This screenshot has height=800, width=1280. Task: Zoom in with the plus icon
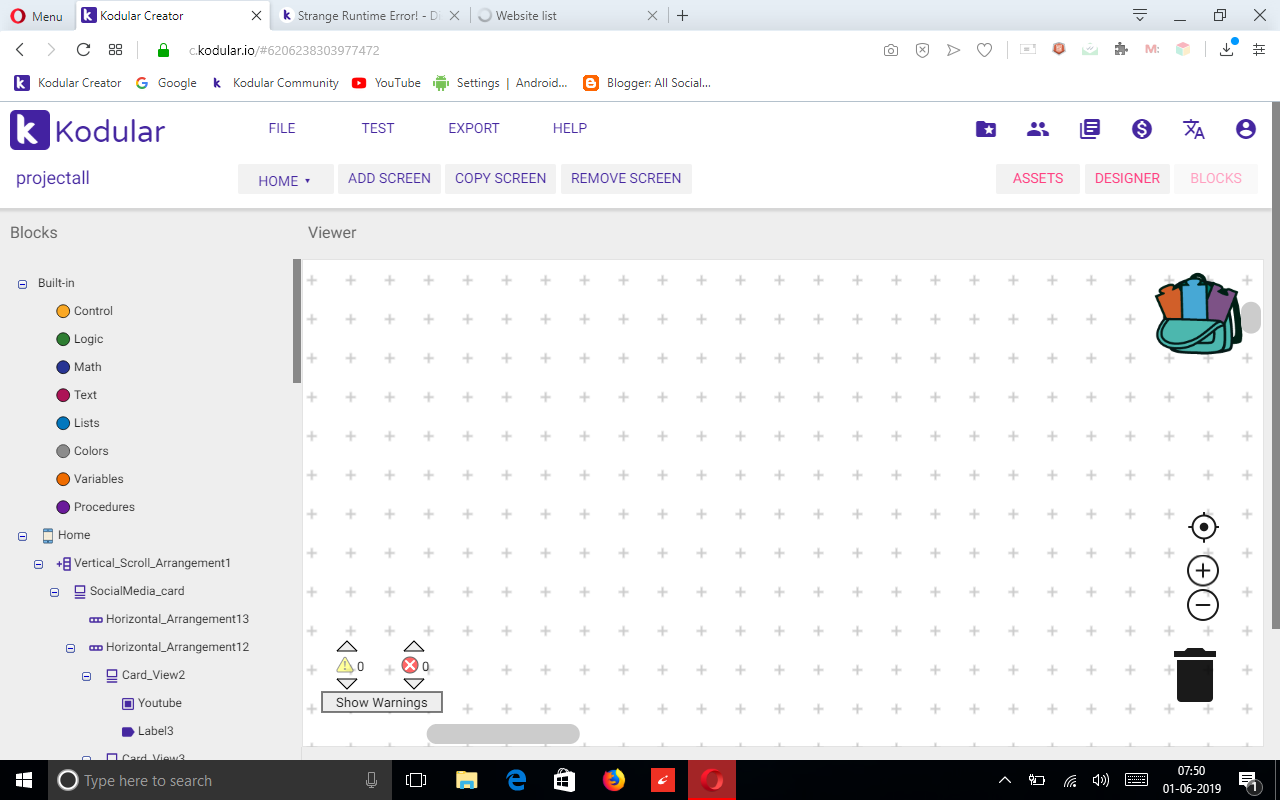[x=1203, y=571]
